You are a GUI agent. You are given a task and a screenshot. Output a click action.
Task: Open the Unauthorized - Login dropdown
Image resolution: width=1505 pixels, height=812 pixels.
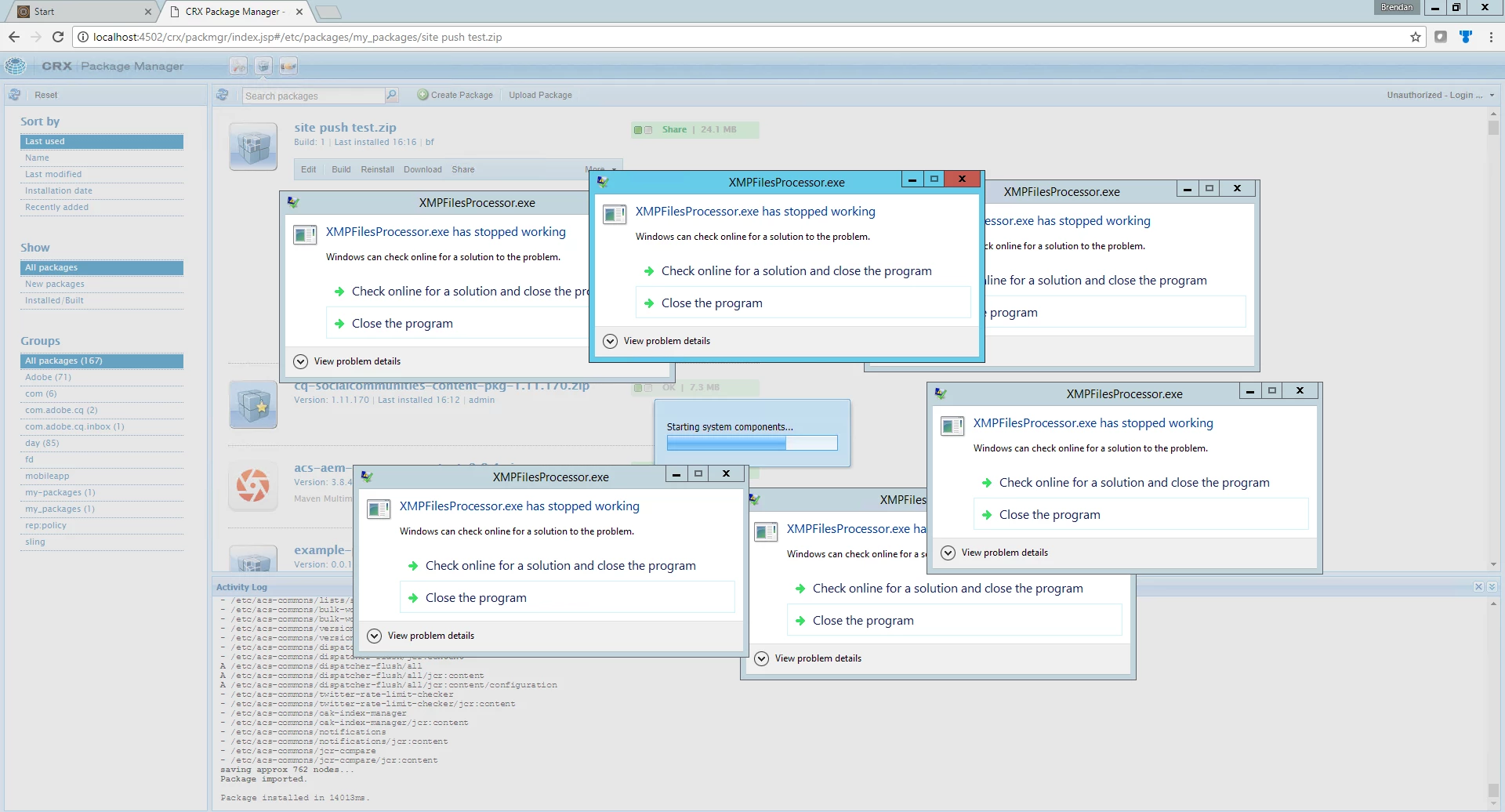coord(1440,95)
